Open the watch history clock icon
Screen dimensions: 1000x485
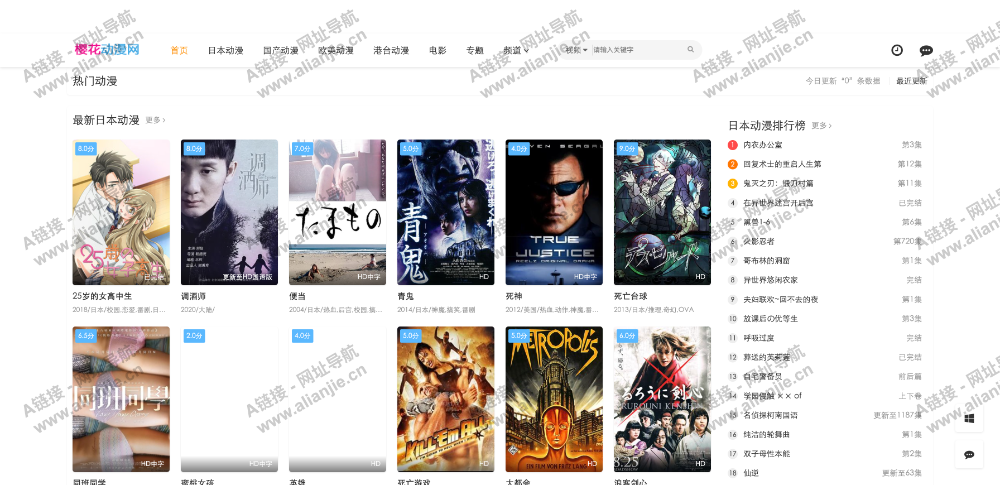click(897, 50)
